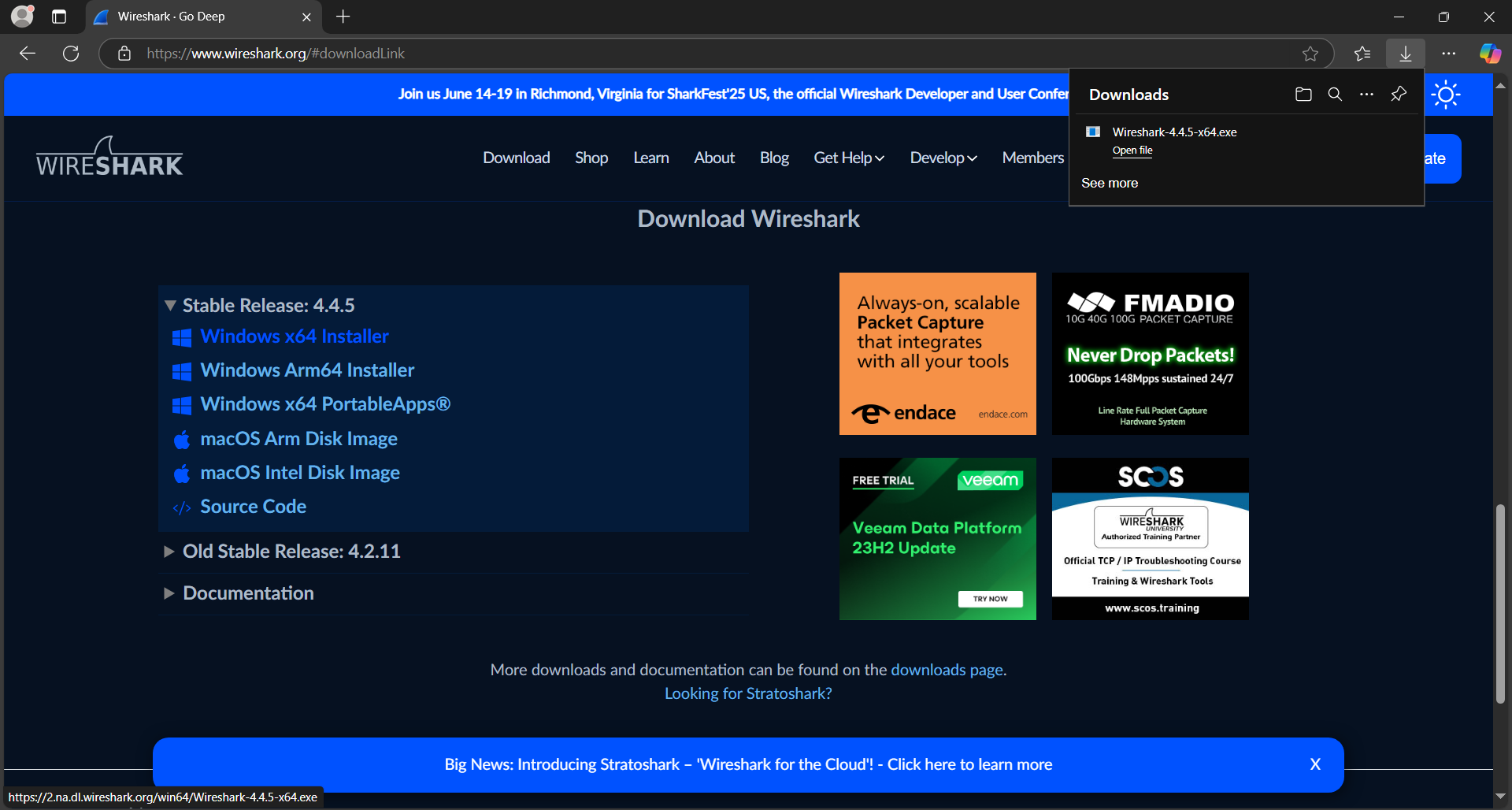Open the FMADIO Never Drop Packets ad
Viewport: 1512px width, 810px height.
pos(1151,354)
